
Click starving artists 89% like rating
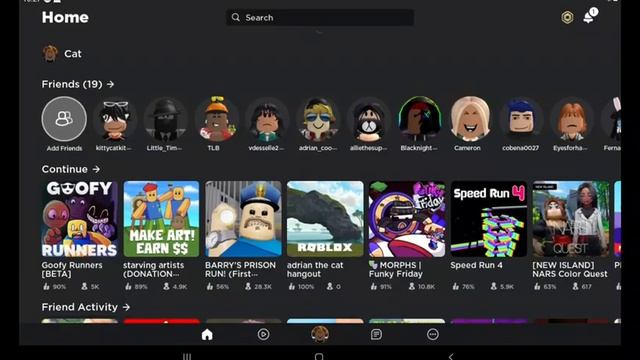click(x=137, y=287)
